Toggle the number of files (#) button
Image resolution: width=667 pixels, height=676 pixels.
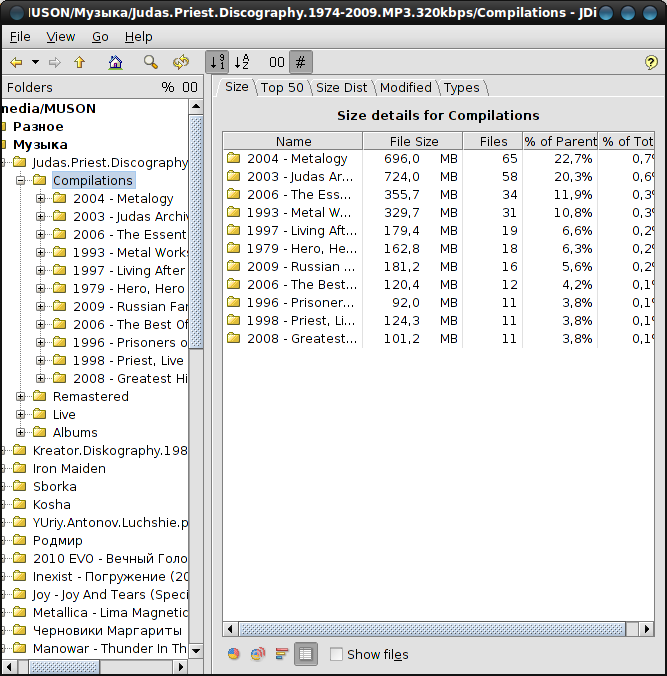tap(301, 62)
